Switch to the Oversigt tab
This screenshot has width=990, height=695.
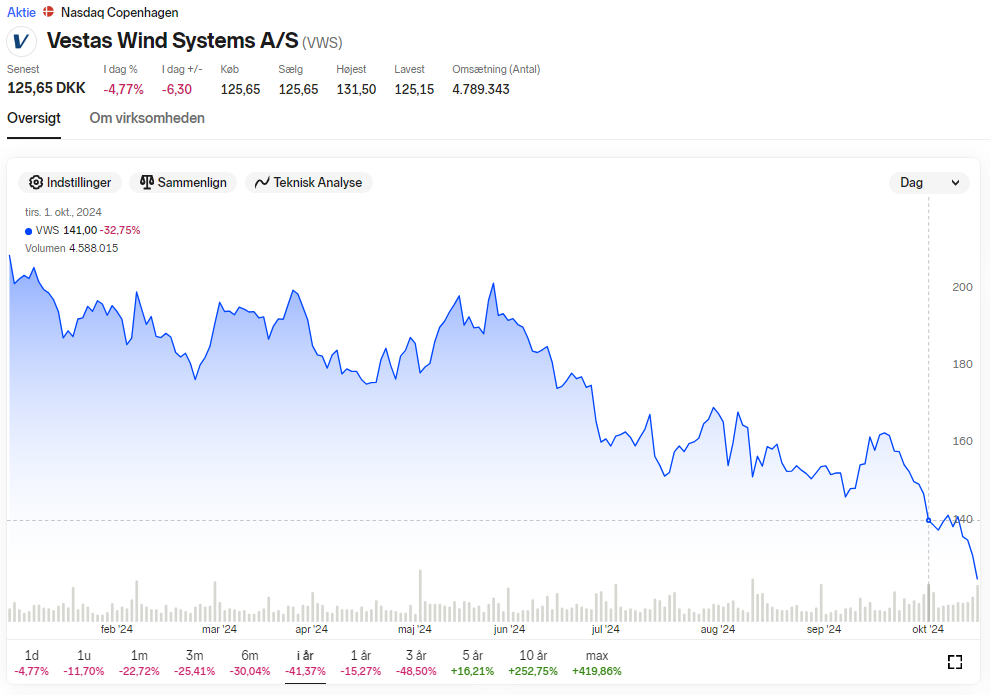(33, 118)
